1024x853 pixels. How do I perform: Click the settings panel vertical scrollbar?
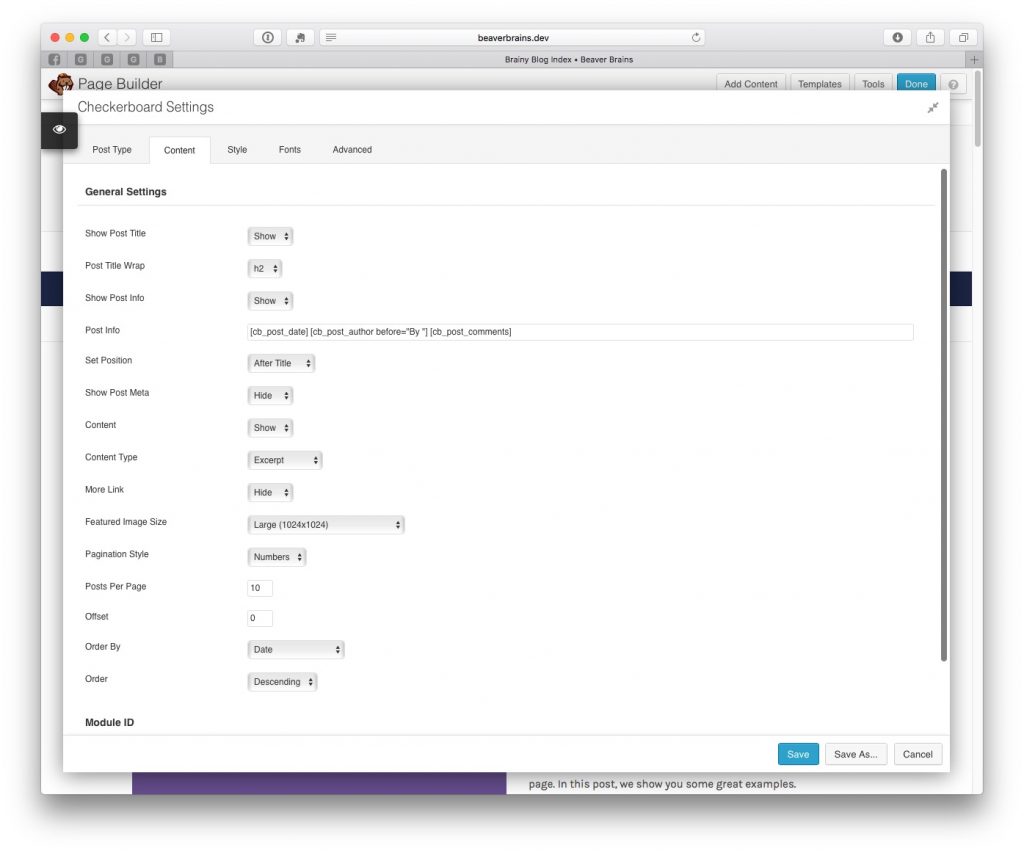pyautogui.click(x=944, y=415)
